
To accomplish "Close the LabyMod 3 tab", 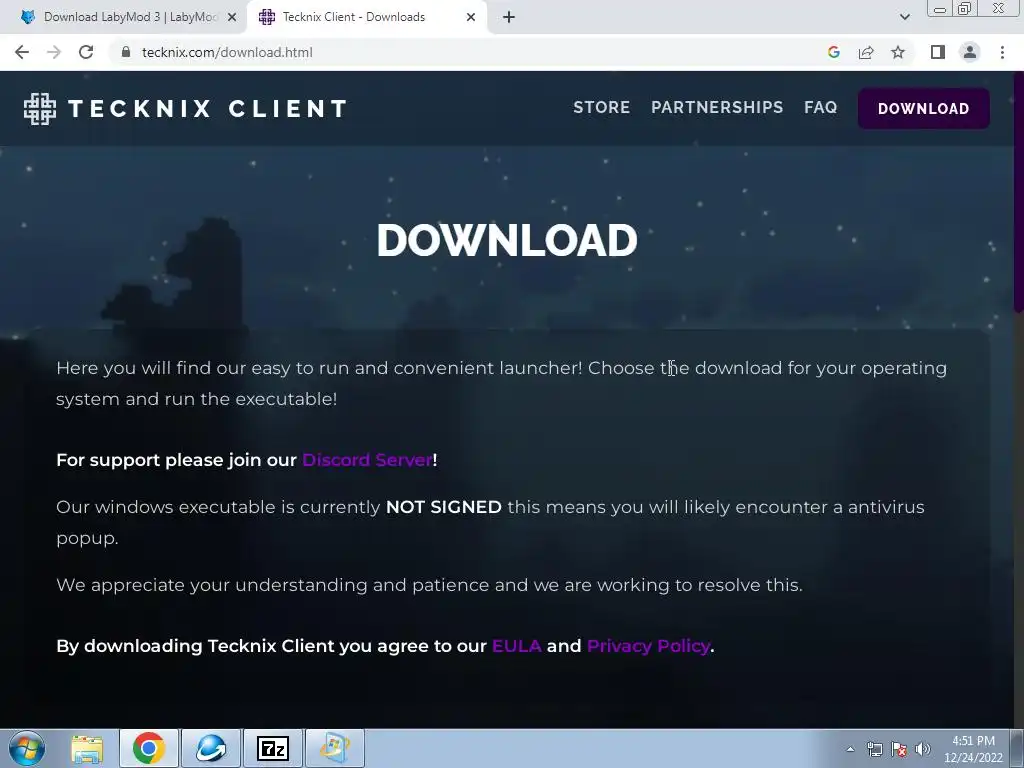I will (x=232, y=18).
